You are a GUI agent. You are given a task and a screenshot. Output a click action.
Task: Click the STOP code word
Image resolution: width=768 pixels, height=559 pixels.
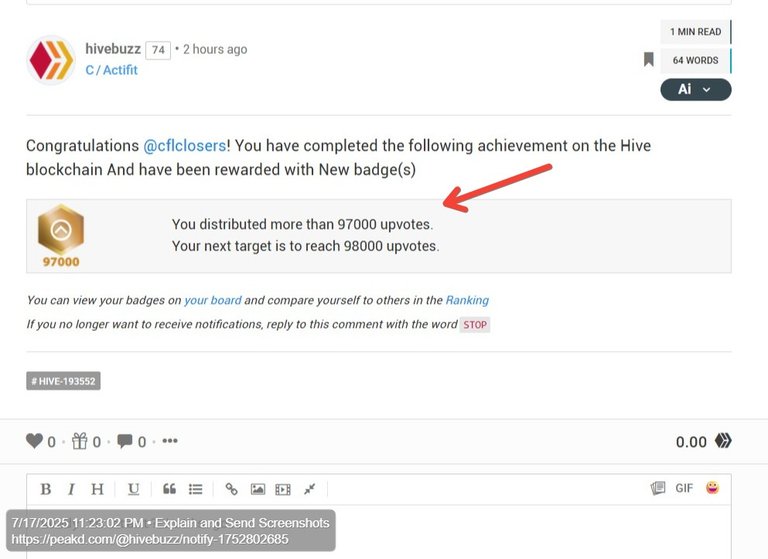[475, 325]
